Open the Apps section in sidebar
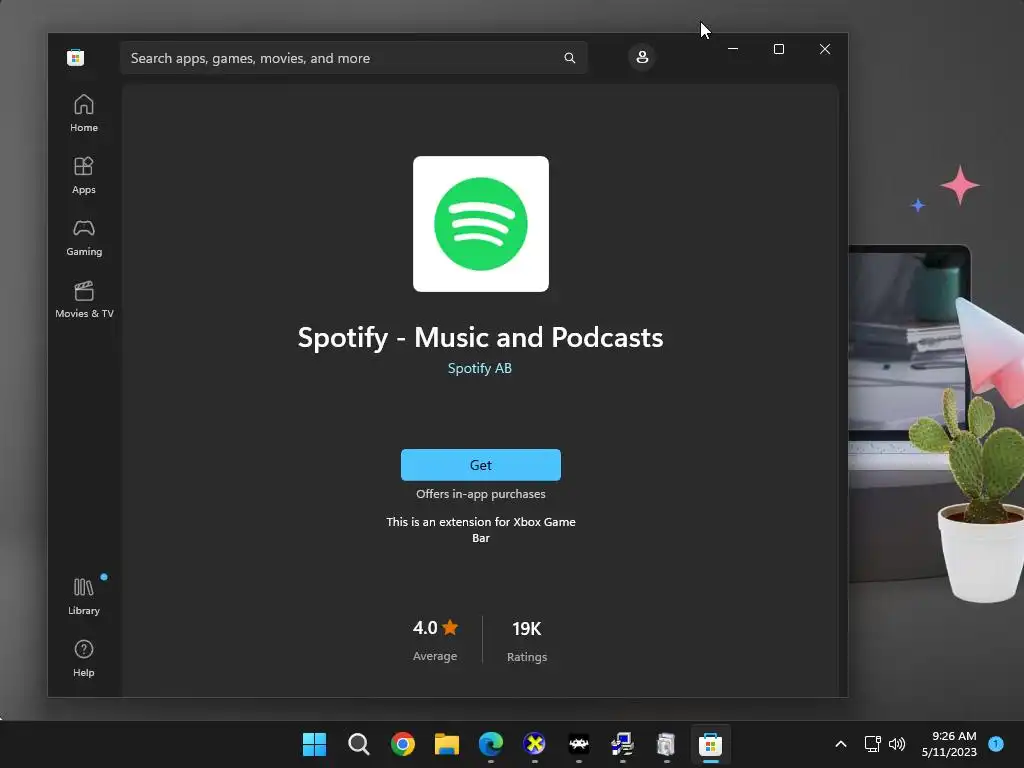This screenshot has width=1024, height=768. (84, 176)
